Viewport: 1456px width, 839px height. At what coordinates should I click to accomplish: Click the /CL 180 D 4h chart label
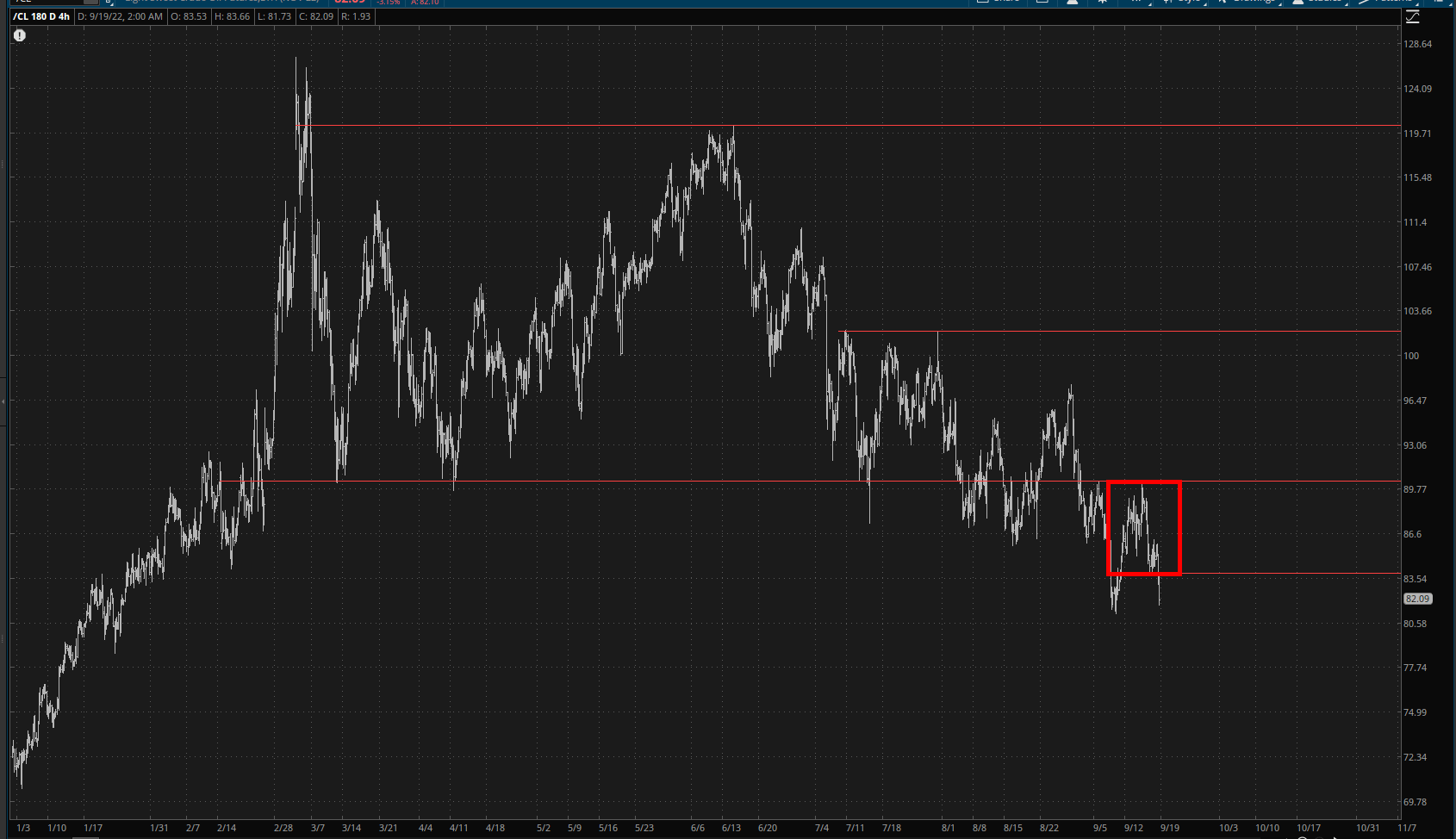click(x=41, y=16)
